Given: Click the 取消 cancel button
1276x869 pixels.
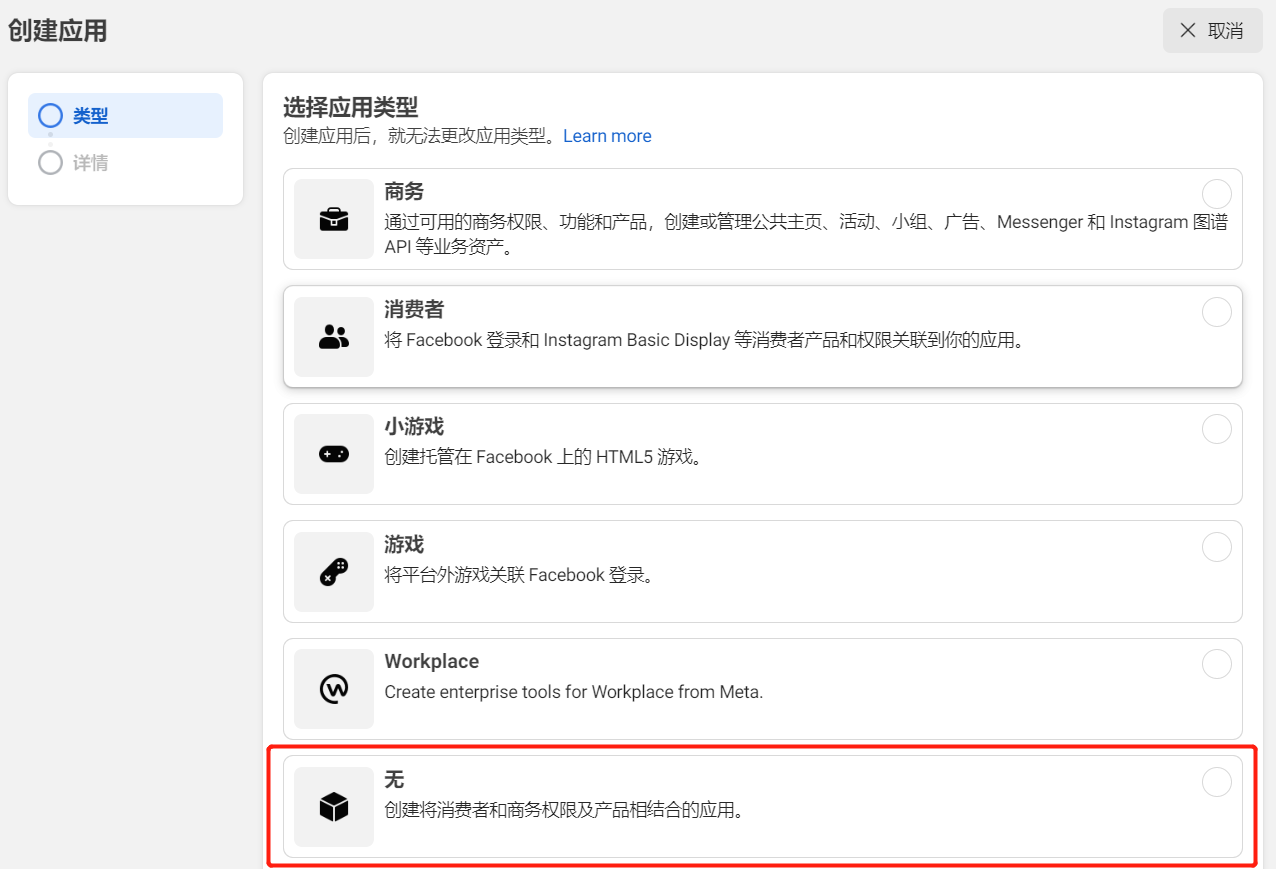Looking at the screenshot, I should point(1213,30).
